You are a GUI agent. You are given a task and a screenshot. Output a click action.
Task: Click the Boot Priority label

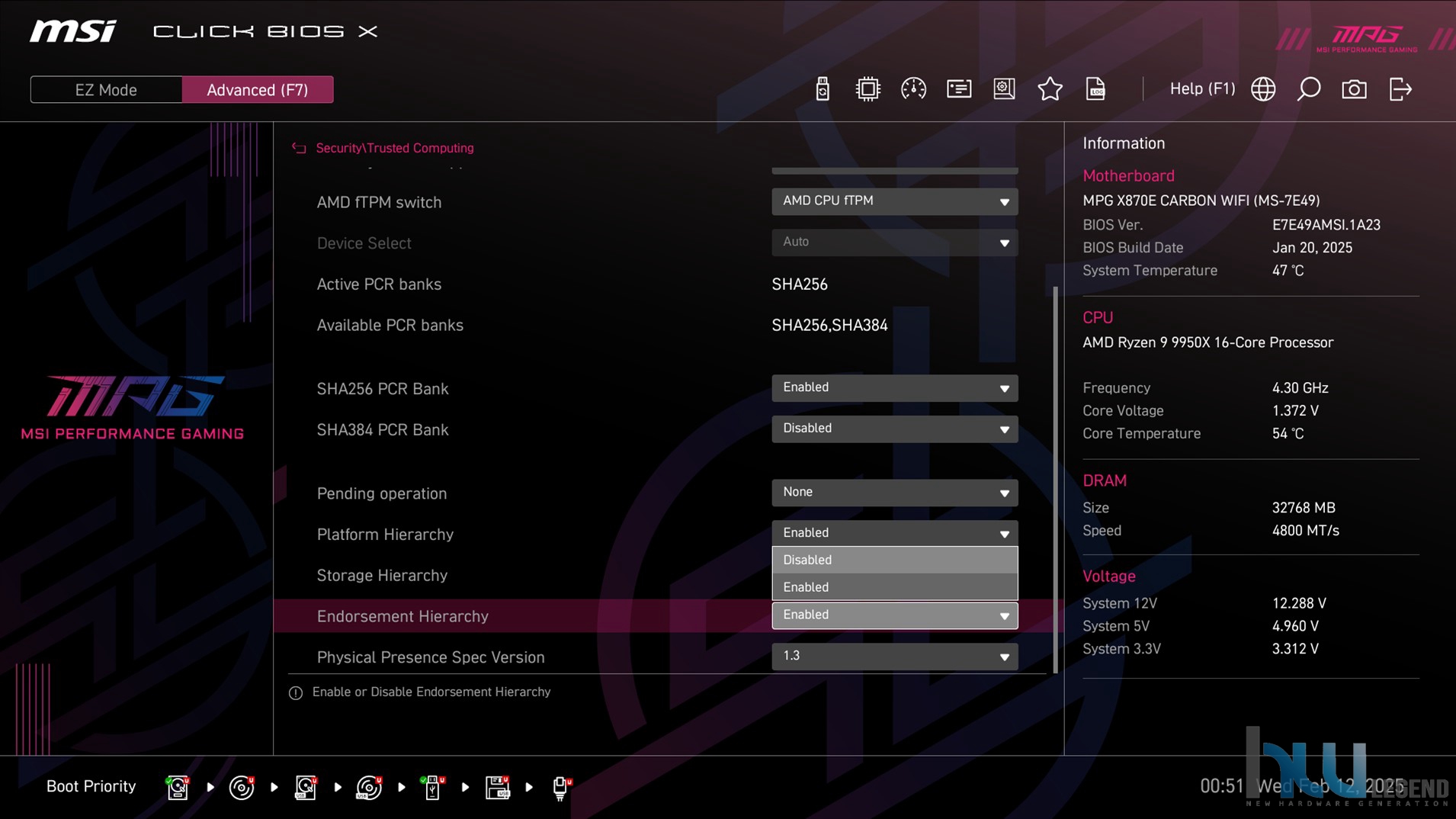91,786
